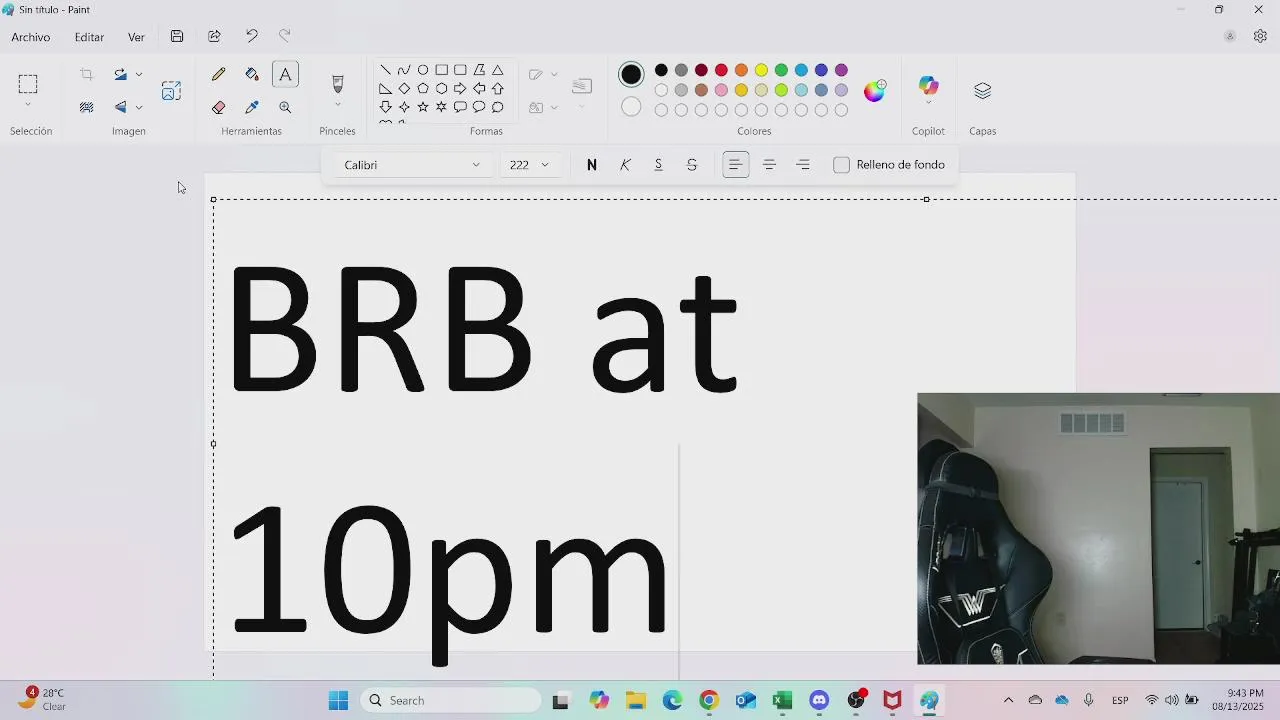
Task: Open the Calibri font dropdown
Action: (x=412, y=165)
